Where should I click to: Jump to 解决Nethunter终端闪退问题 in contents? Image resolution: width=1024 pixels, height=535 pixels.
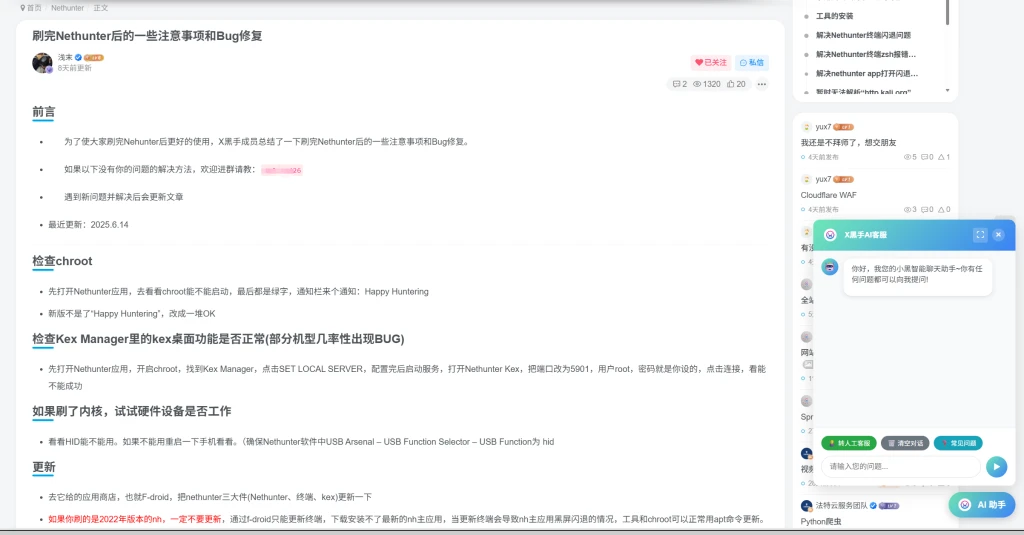863,35
